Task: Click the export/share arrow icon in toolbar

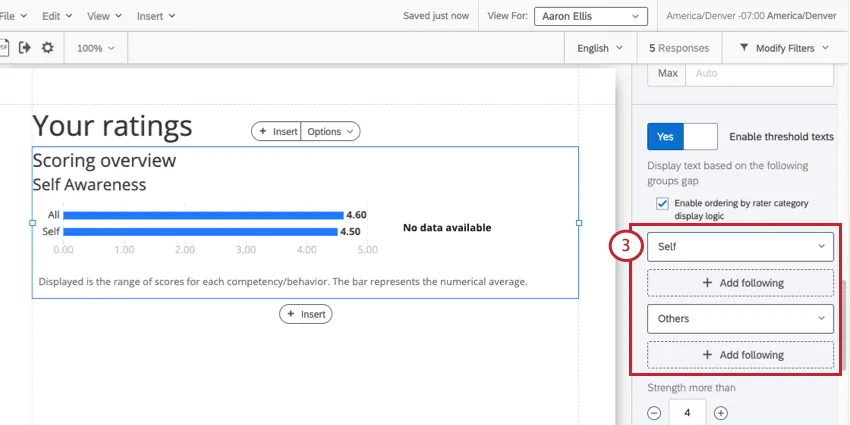Action: 24,48
